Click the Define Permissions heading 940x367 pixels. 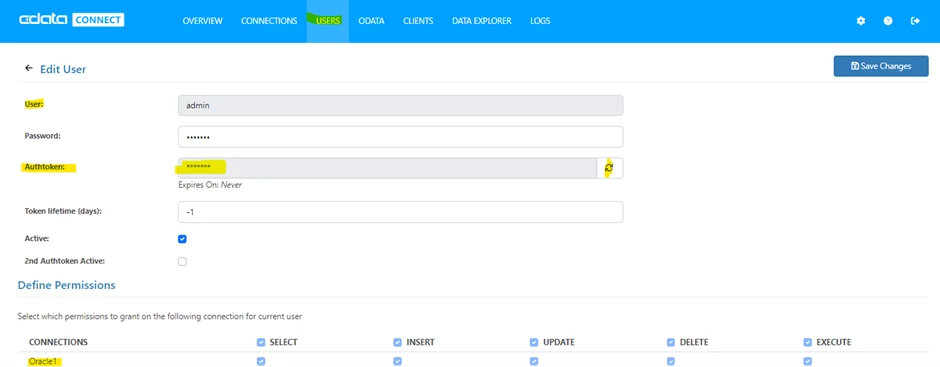(x=67, y=285)
